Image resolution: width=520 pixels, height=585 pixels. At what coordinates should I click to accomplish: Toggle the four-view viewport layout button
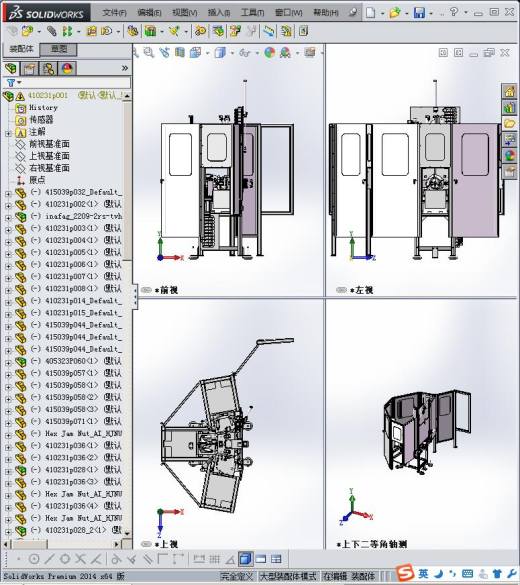pos(276,559)
